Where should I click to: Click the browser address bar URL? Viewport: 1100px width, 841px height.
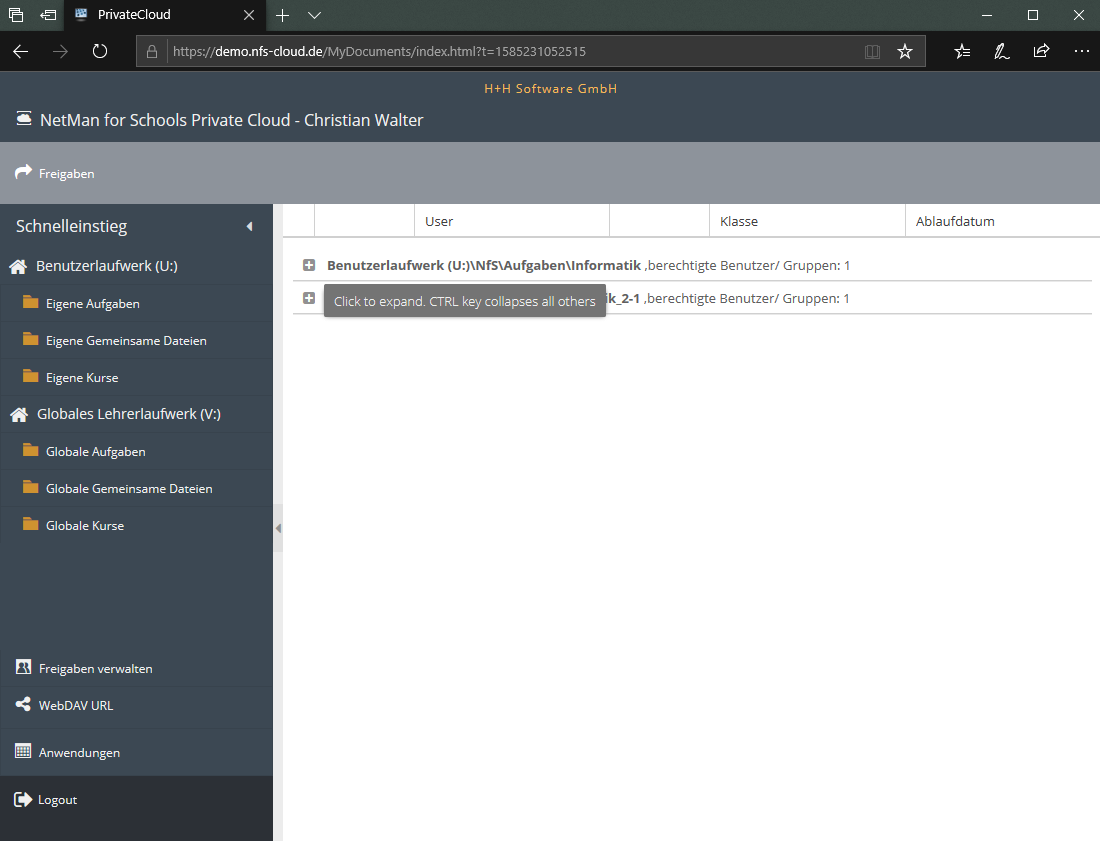tap(500, 51)
